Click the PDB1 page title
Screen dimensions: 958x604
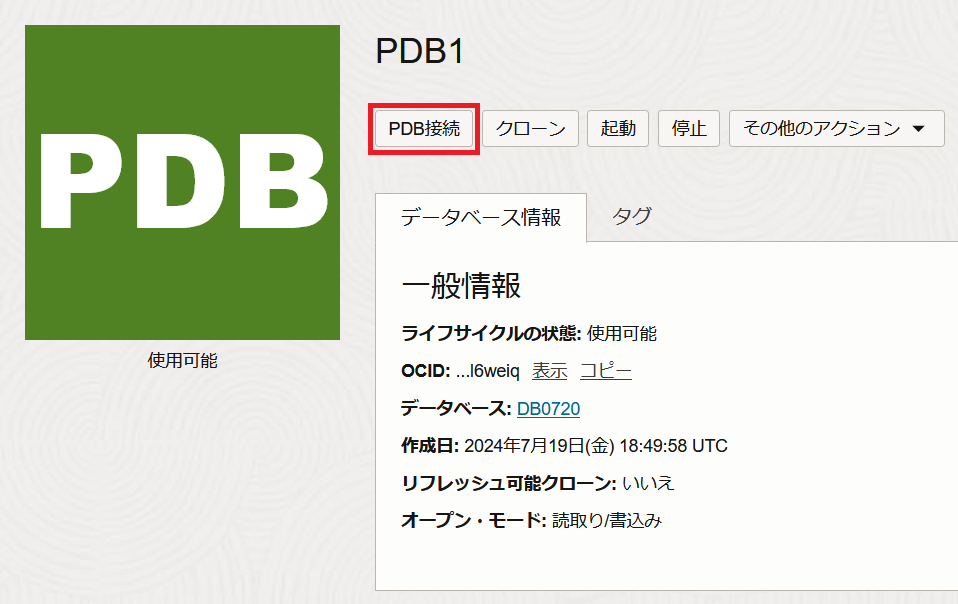tap(420, 52)
